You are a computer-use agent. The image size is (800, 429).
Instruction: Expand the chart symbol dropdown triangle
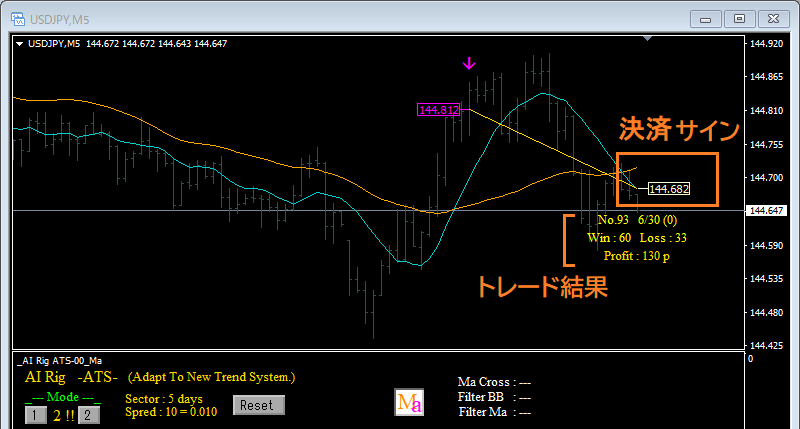(19, 44)
